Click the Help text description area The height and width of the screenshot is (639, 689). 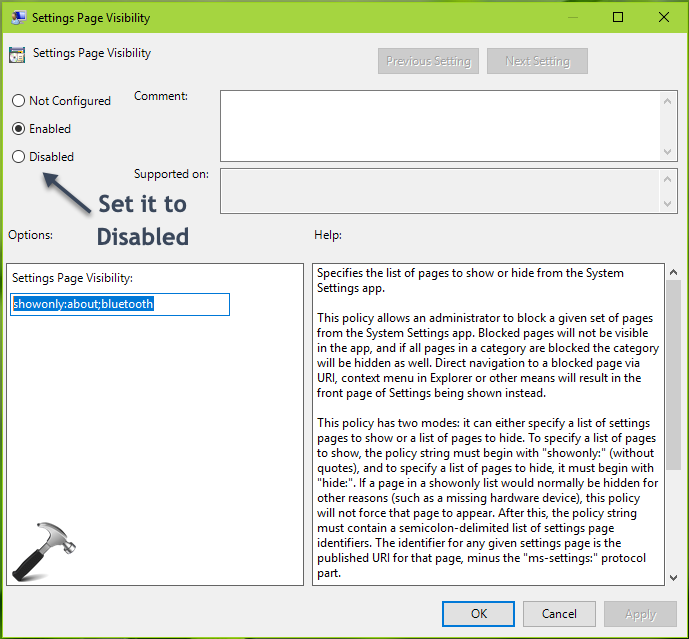tap(488, 425)
